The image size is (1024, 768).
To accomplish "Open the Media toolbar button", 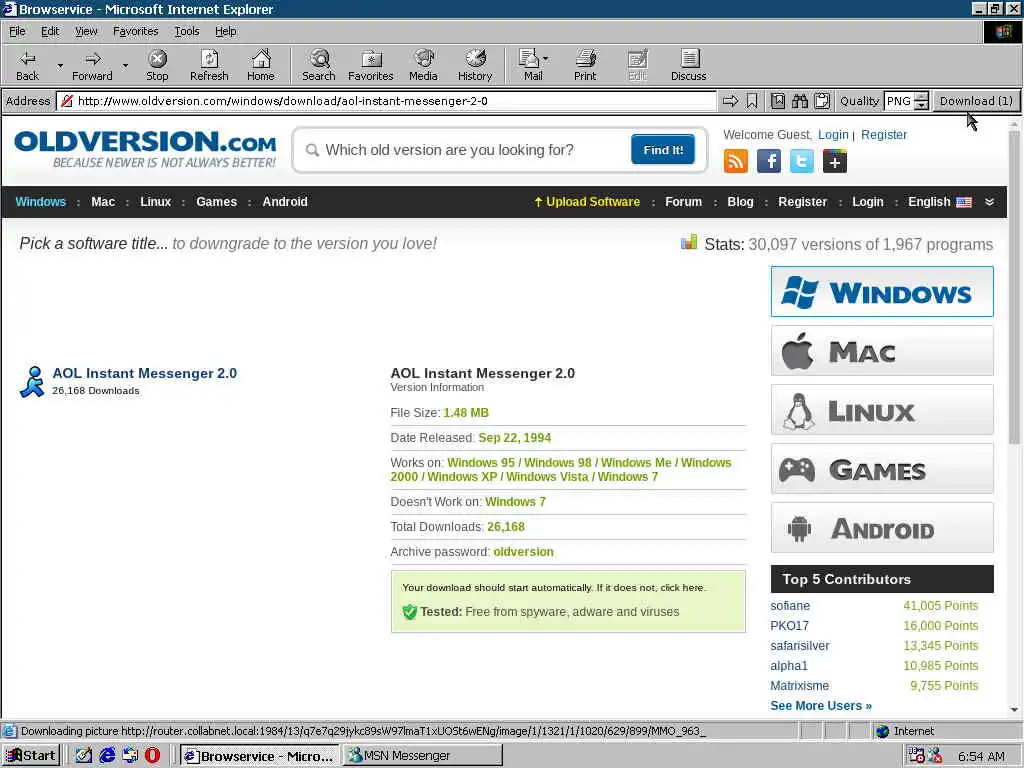I will (x=423, y=66).
